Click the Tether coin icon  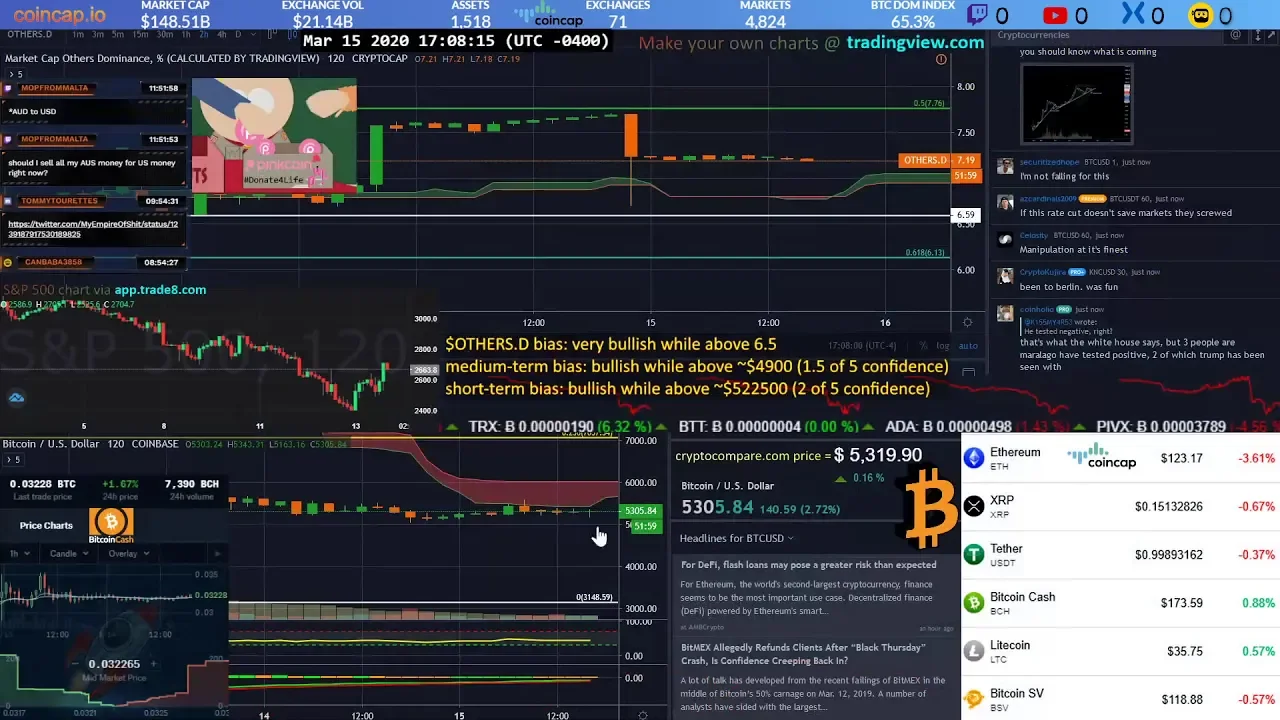point(974,554)
